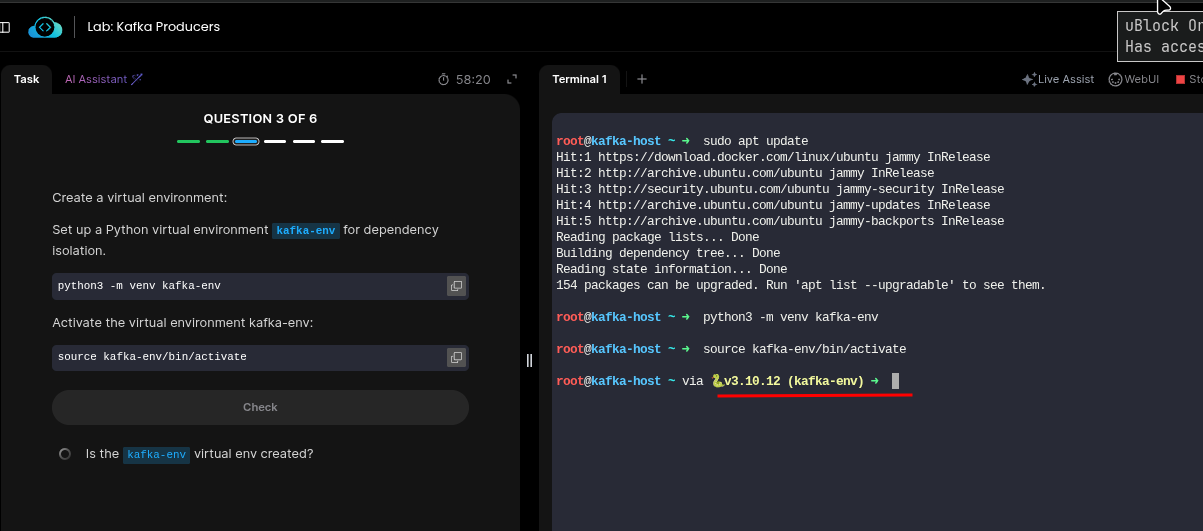Click the Create a virtual environment text
Screen dimensions: 1203x531
click(140, 198)
